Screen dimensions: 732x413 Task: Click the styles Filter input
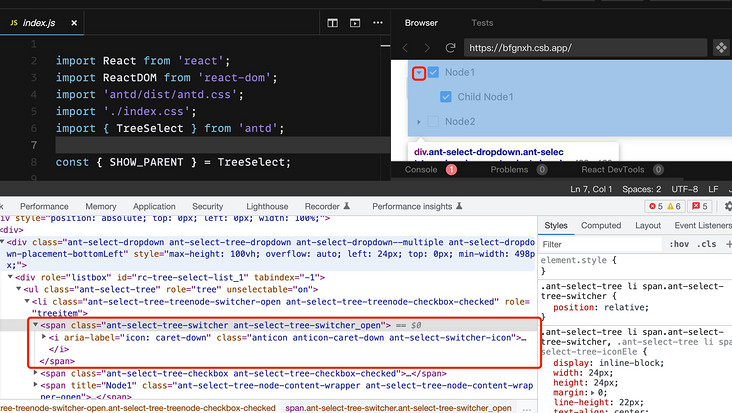[x=601, y=245]
